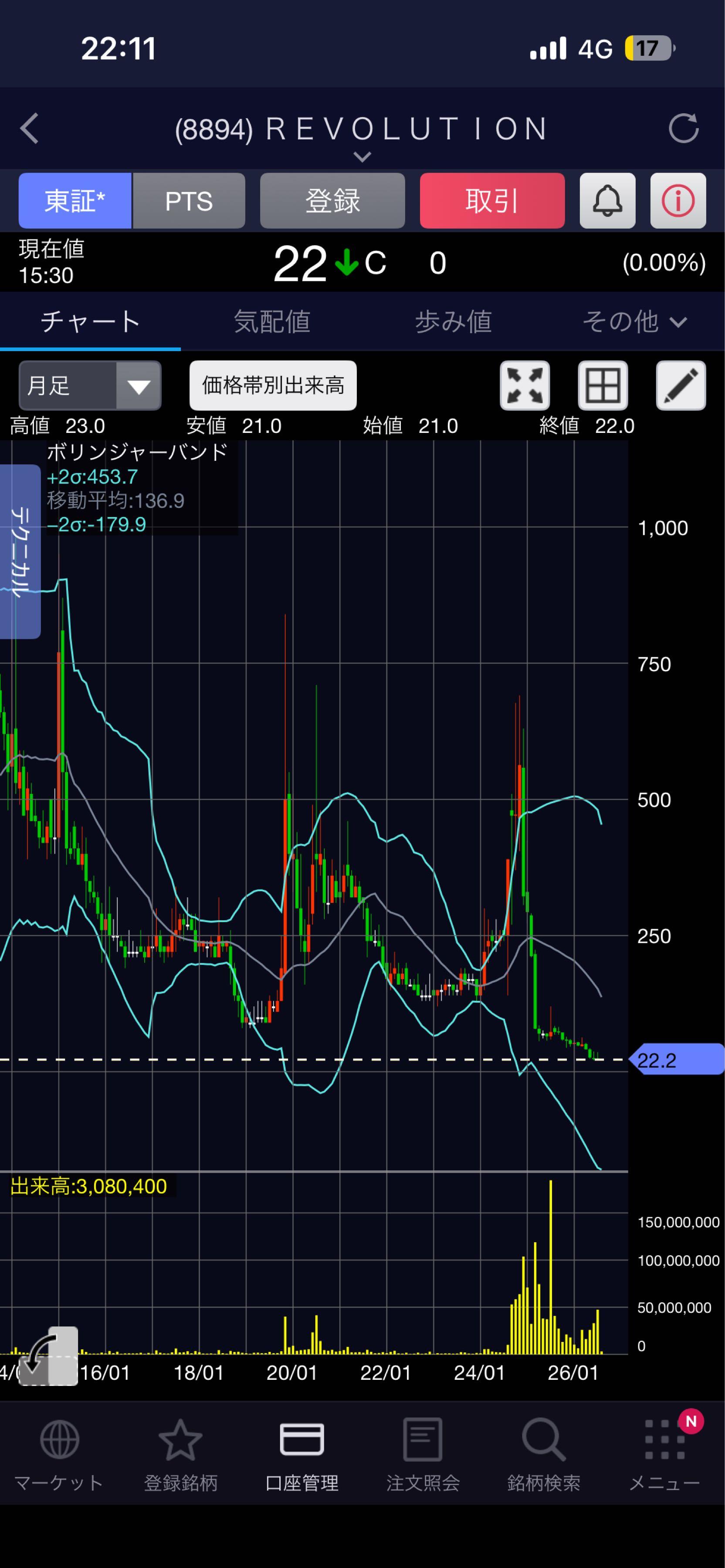This screenshot has width=725, height=1568.
Task: Tap the 登録 register button
Action: (332, 201)
